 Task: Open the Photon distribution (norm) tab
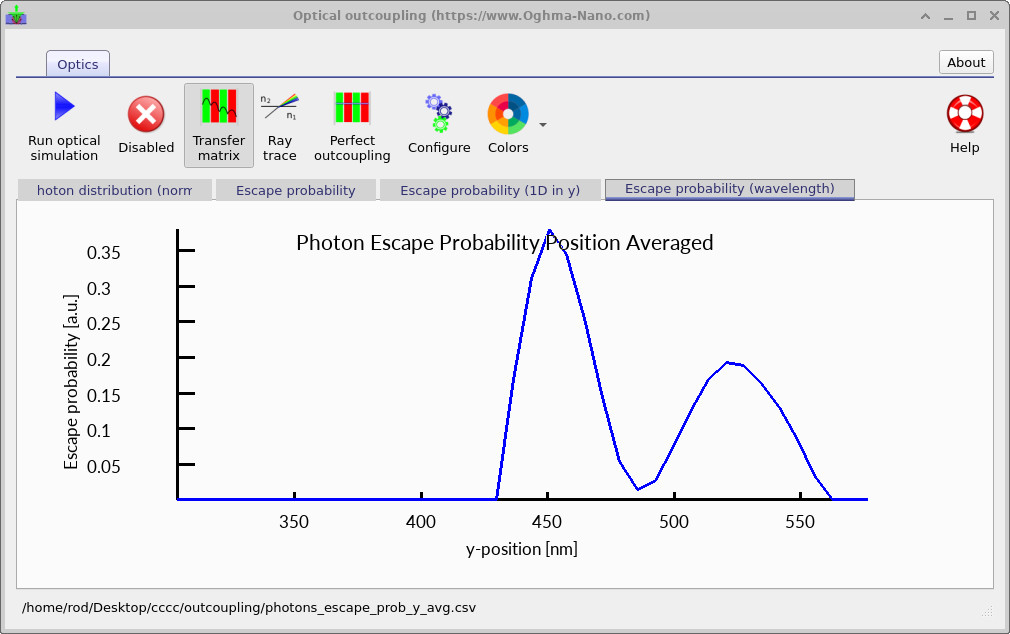pyautogui.click(x=115, y=191)
